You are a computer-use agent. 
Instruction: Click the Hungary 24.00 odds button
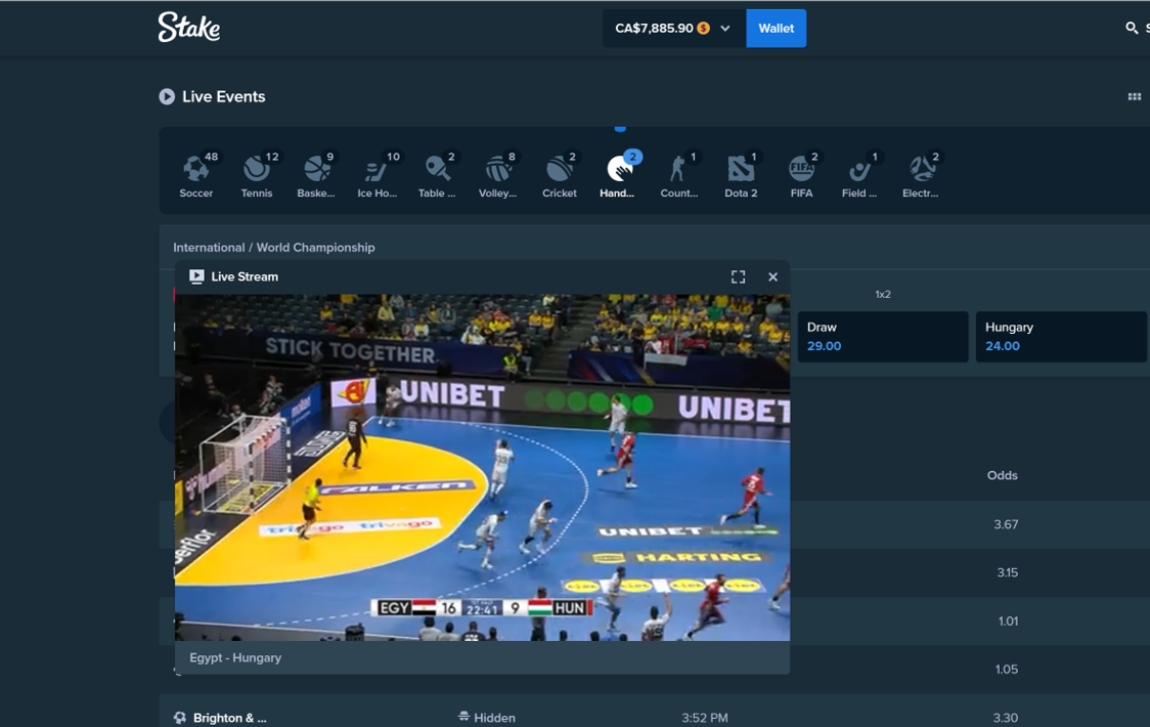pyautogui.click(x=1061, y=337)
